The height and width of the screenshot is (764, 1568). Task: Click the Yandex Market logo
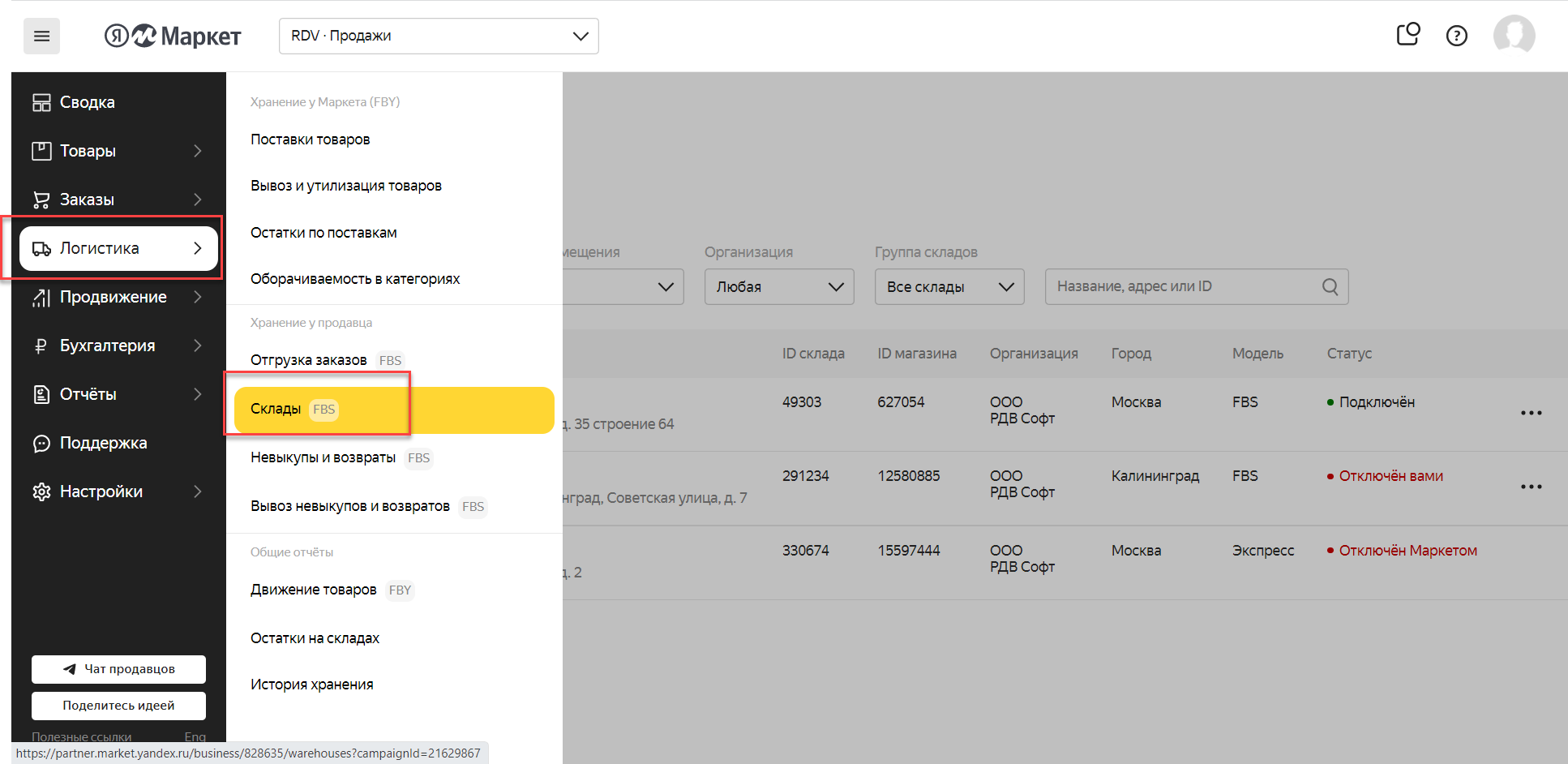pos(173,36)
